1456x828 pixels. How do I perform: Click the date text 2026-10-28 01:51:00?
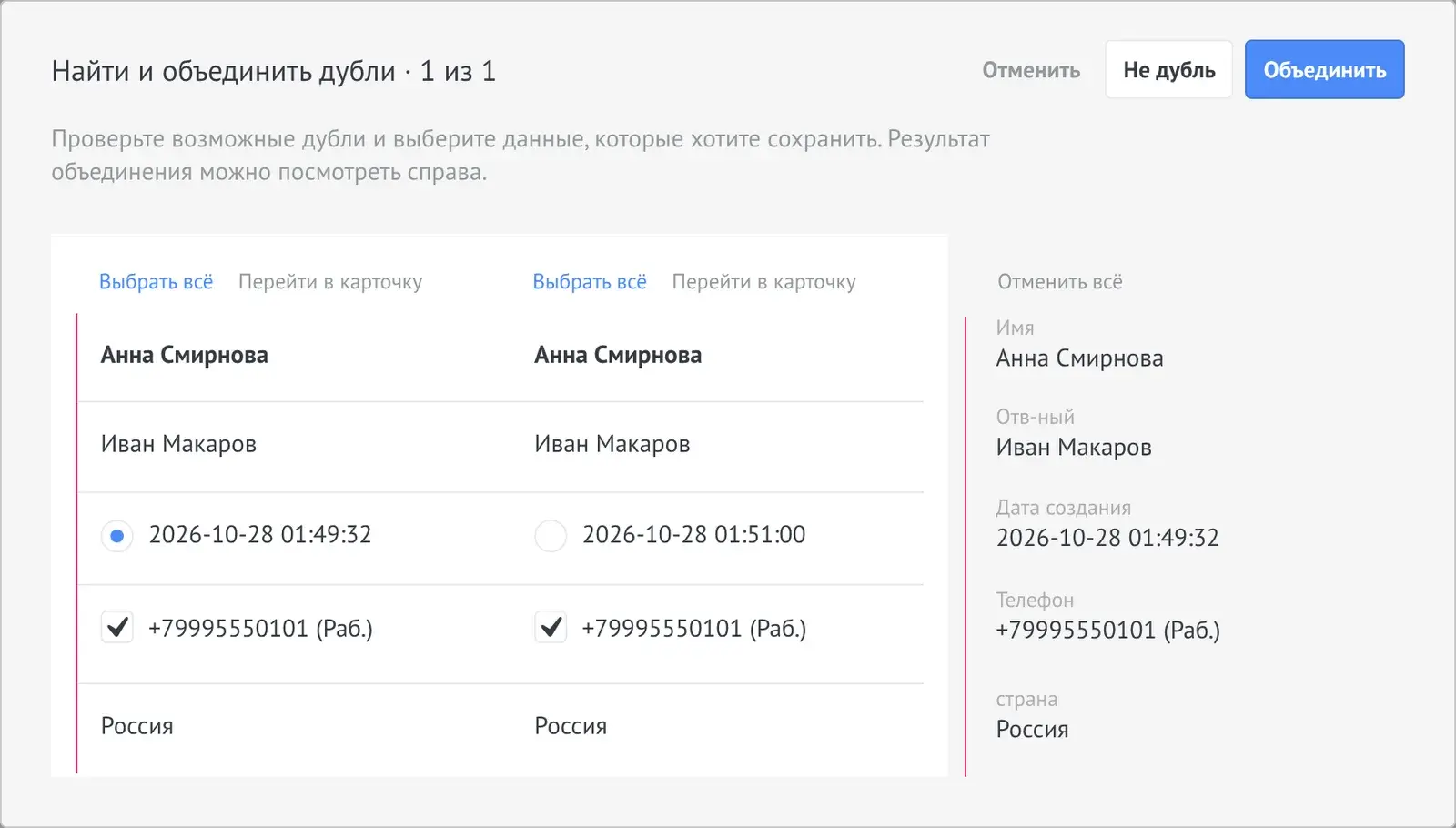[694, 535]
